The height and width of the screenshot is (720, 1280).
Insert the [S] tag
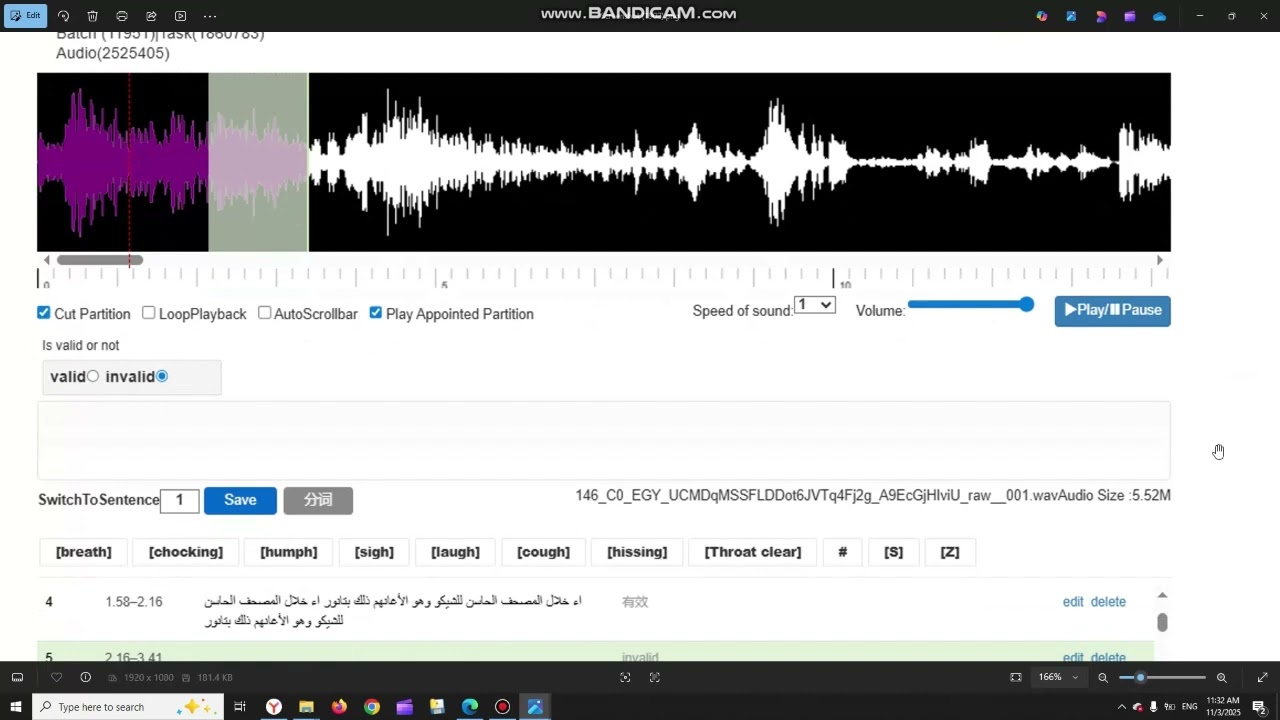point(894,552)
